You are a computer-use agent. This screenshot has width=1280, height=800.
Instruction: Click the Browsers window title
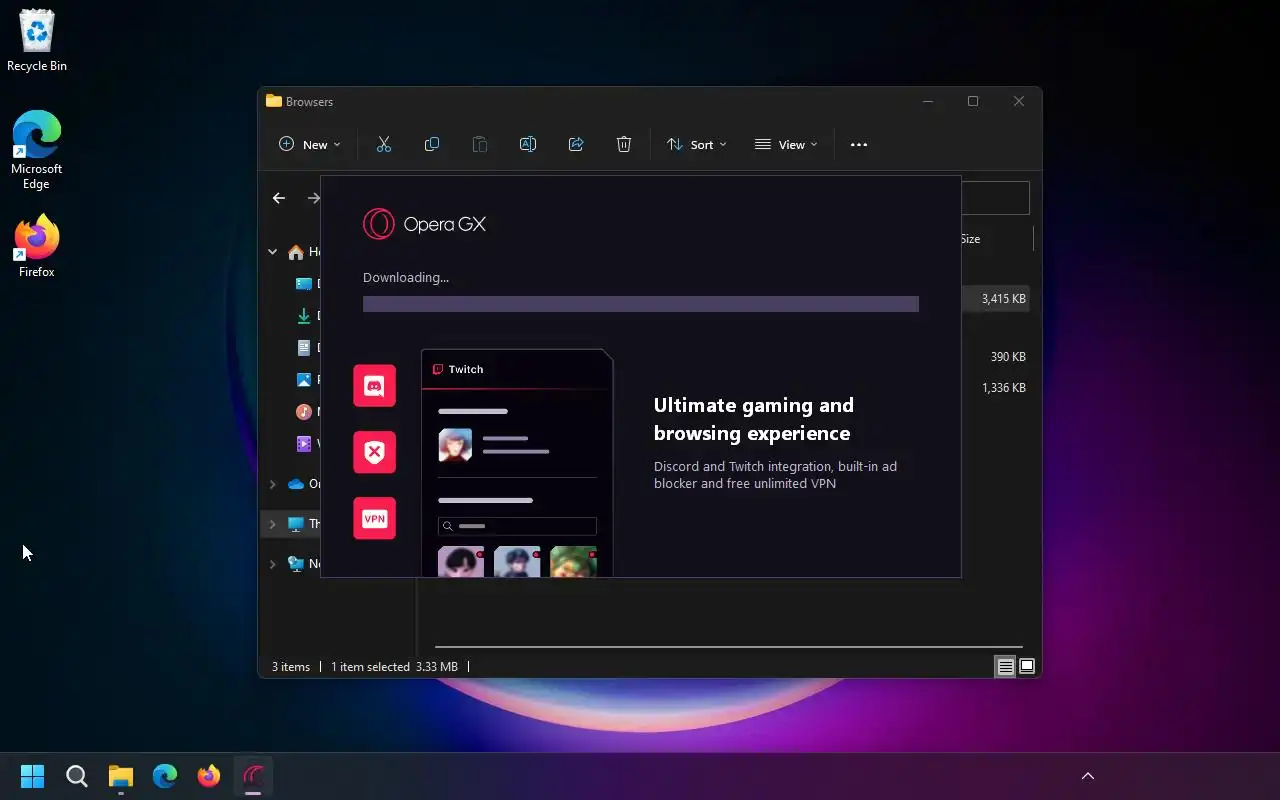(x=309, y=102)
